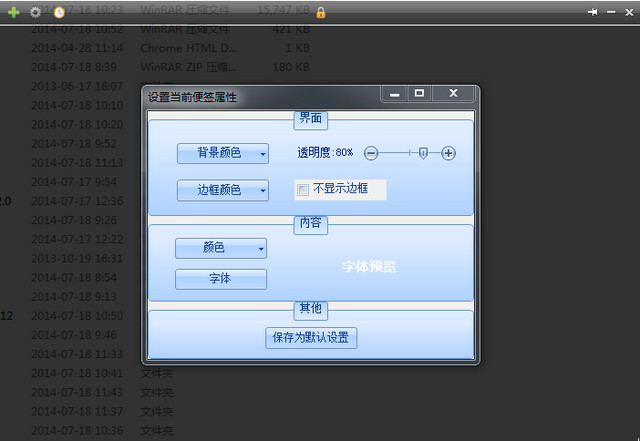The width and height of the screenshot is (640, 441).
Task: Click the green plus new note icon
Action: 14,12
